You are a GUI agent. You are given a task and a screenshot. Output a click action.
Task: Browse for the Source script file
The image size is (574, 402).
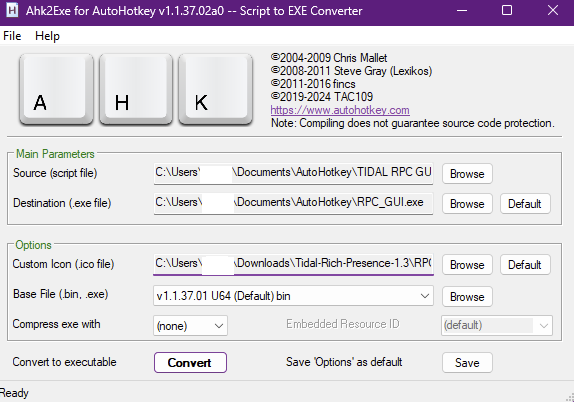tap(467, 174)
